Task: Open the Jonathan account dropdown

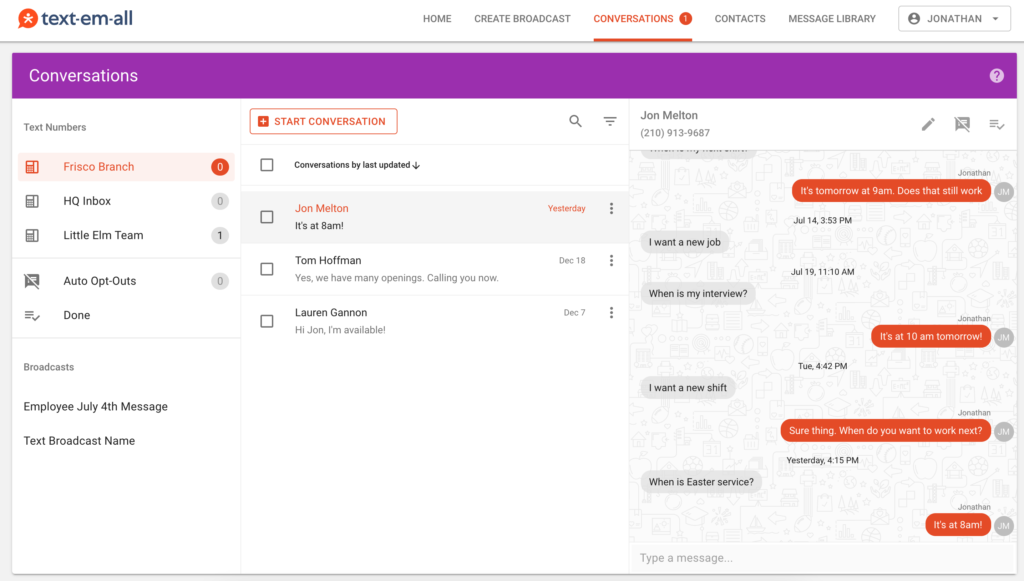Action: [954, 19]
